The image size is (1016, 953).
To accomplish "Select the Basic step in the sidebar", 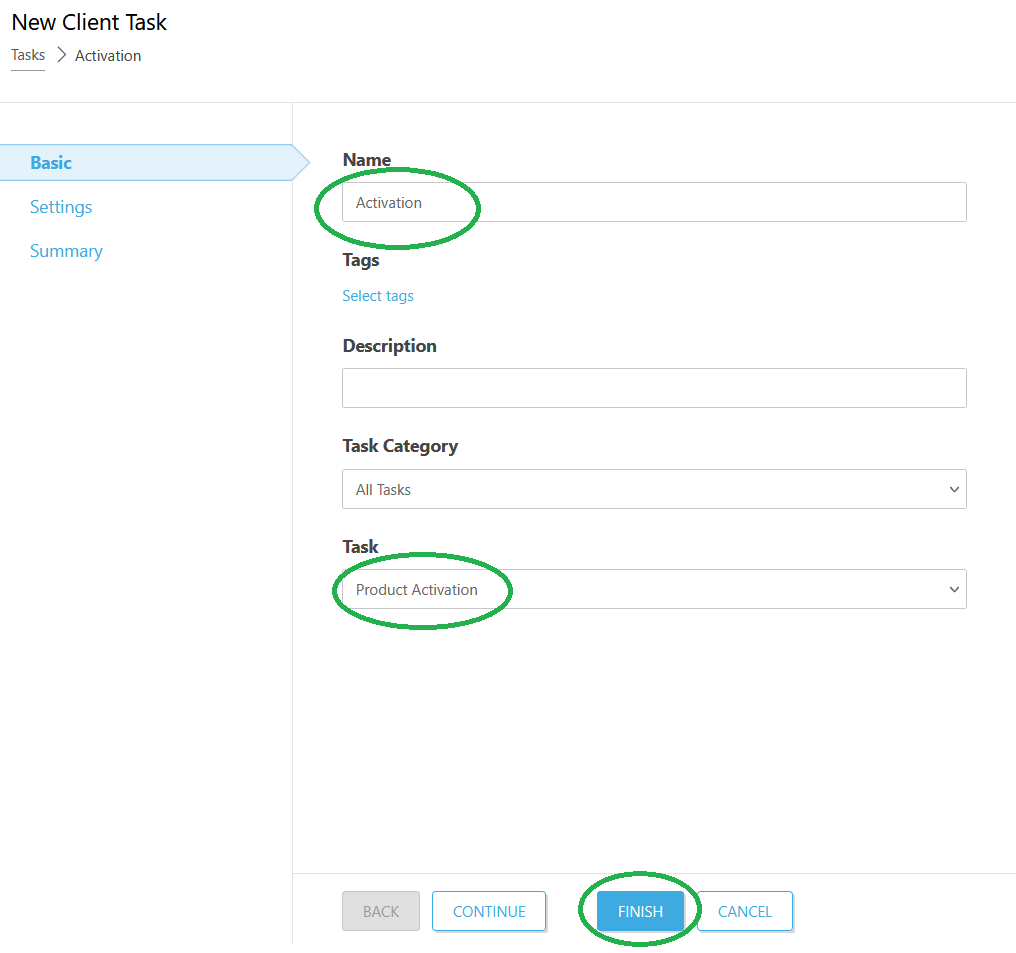I will click(x=51, y=162).
